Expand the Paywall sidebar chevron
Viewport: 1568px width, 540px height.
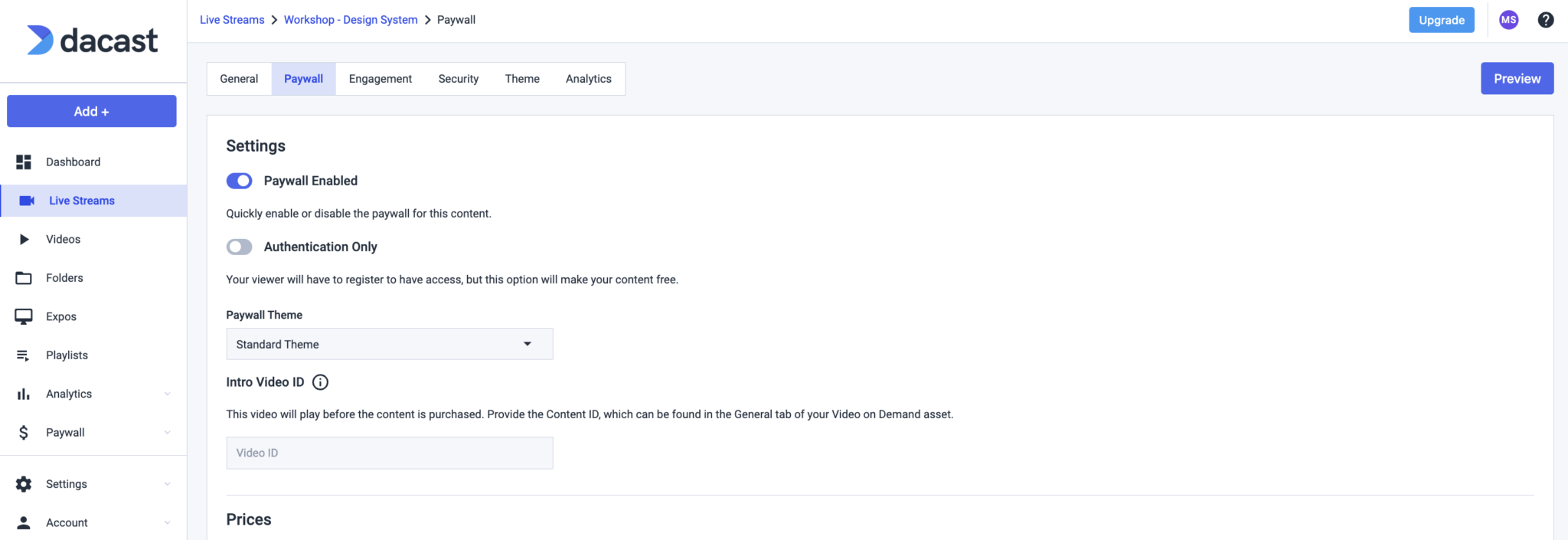coord(167,433)
